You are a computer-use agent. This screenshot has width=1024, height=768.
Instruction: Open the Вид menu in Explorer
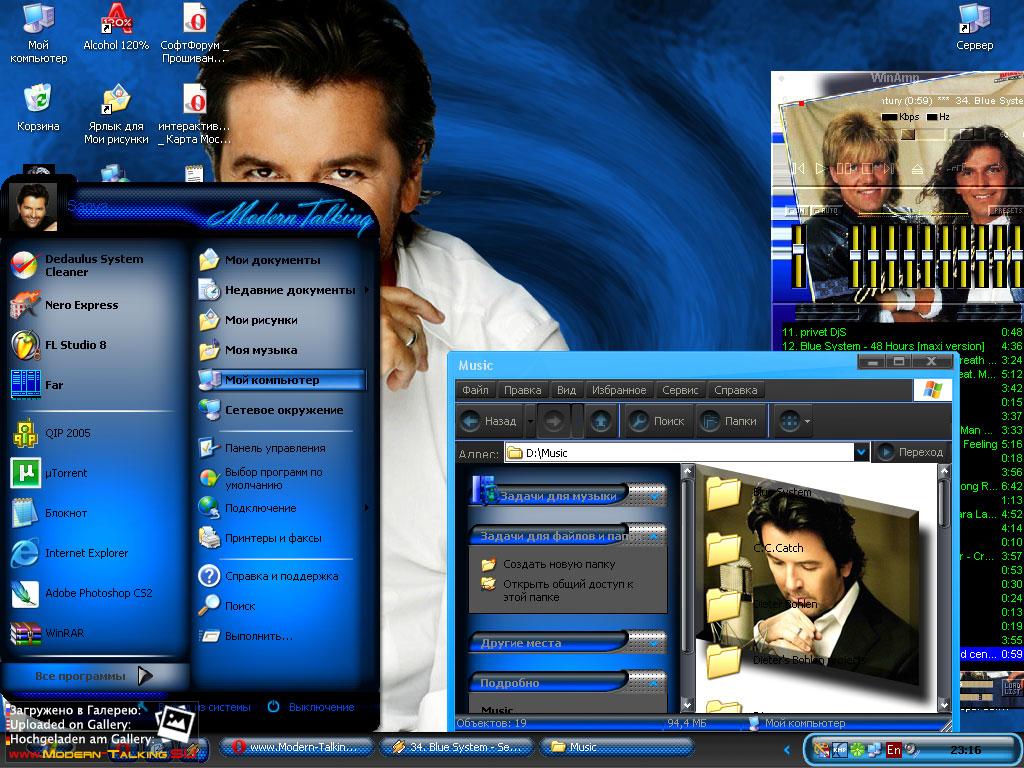coord(566,390)
